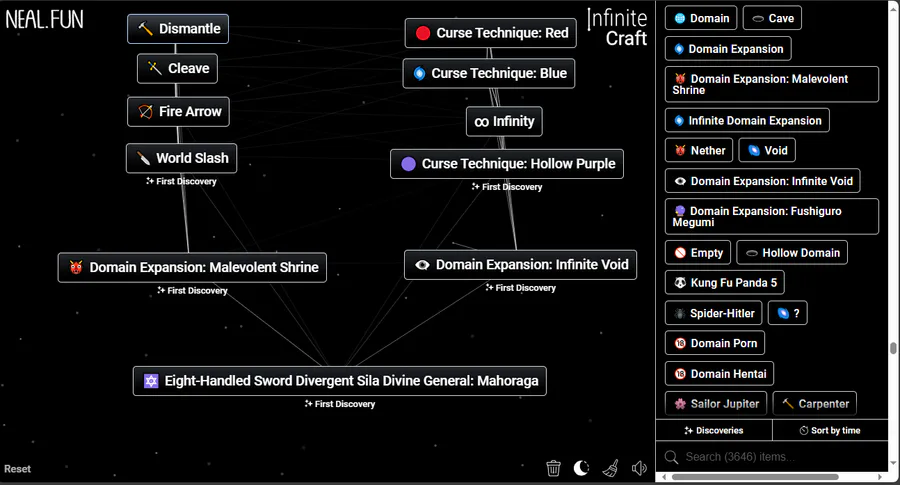Select Domain Expansion: Malevolent Shrine on canvas
This screenshot has height=485, width=900.
coord(192,267)
